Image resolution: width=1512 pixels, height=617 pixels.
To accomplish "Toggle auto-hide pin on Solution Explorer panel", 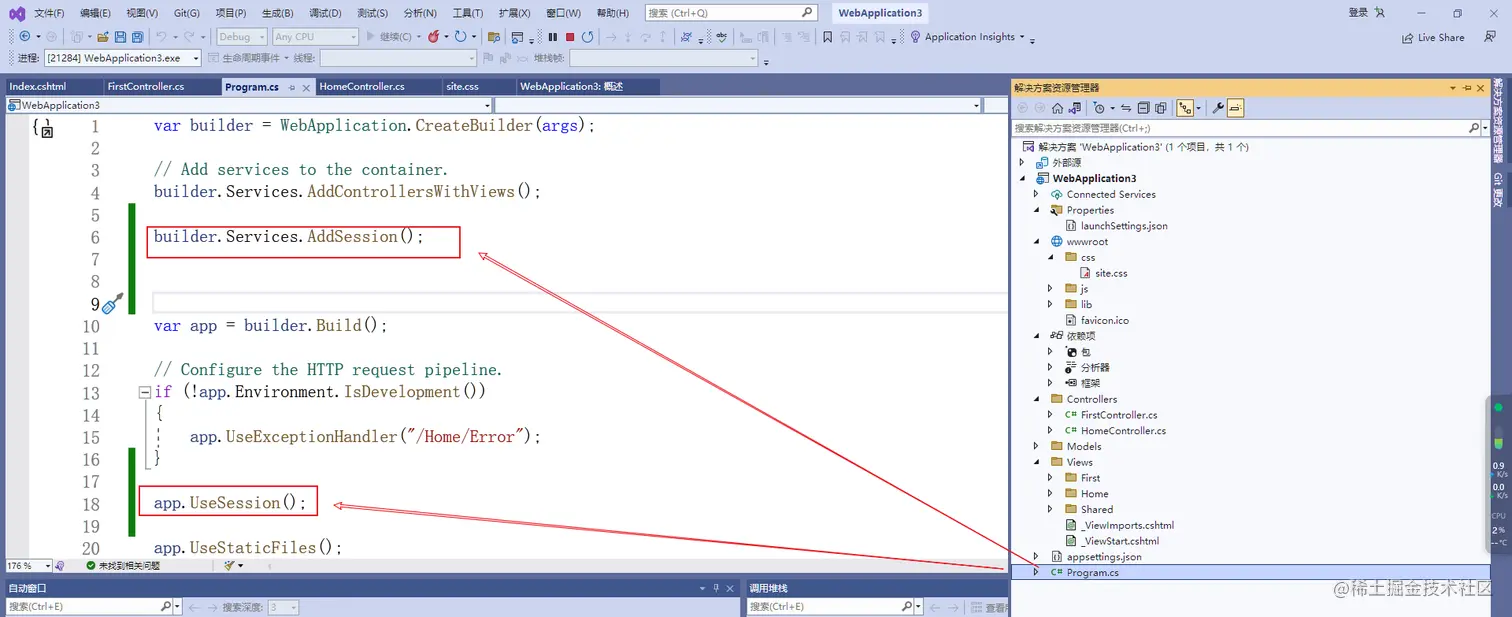I will pos(1466,88).
